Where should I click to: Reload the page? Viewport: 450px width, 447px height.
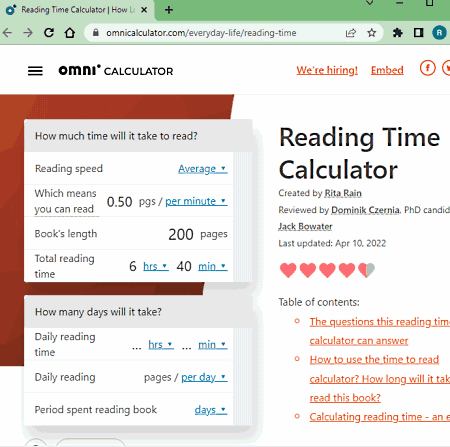tap(49, 33)
